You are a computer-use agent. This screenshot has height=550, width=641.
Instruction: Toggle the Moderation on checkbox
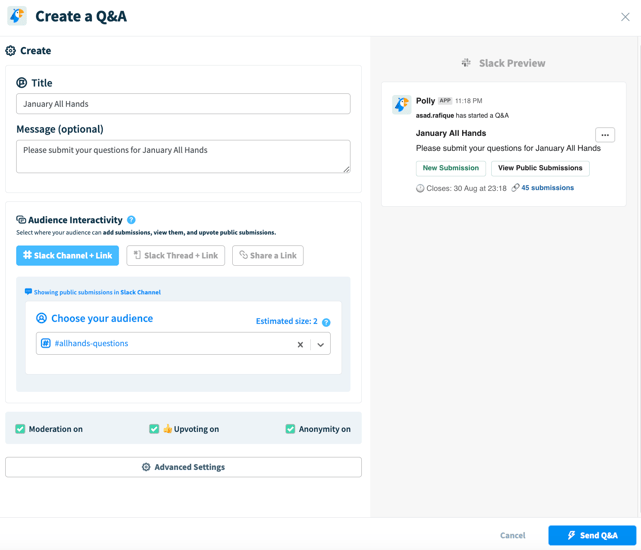[20, 429]
